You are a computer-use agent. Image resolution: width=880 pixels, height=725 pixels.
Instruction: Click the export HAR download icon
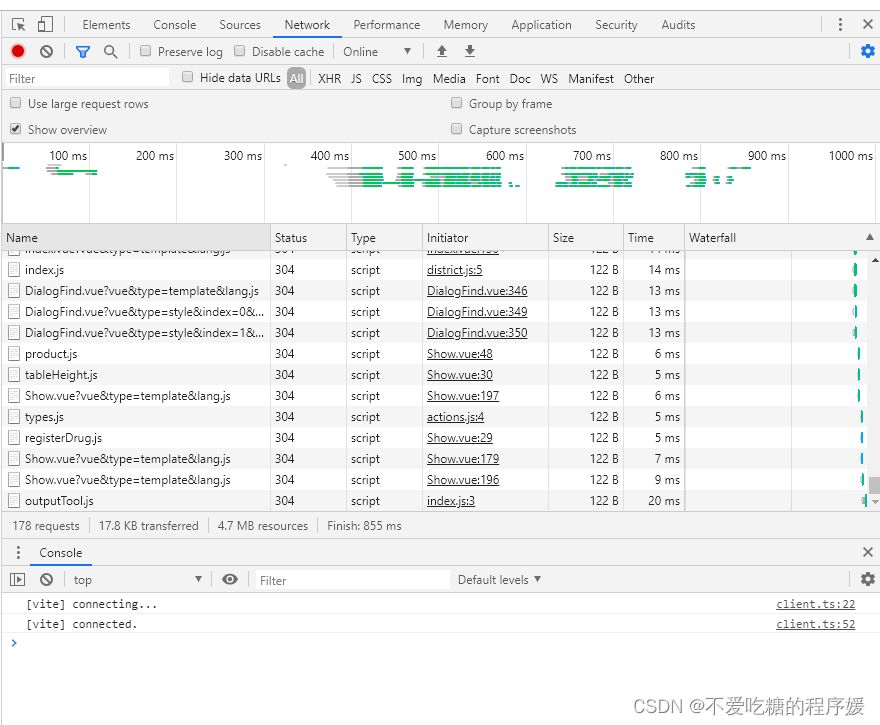click(x=470, y=51)
